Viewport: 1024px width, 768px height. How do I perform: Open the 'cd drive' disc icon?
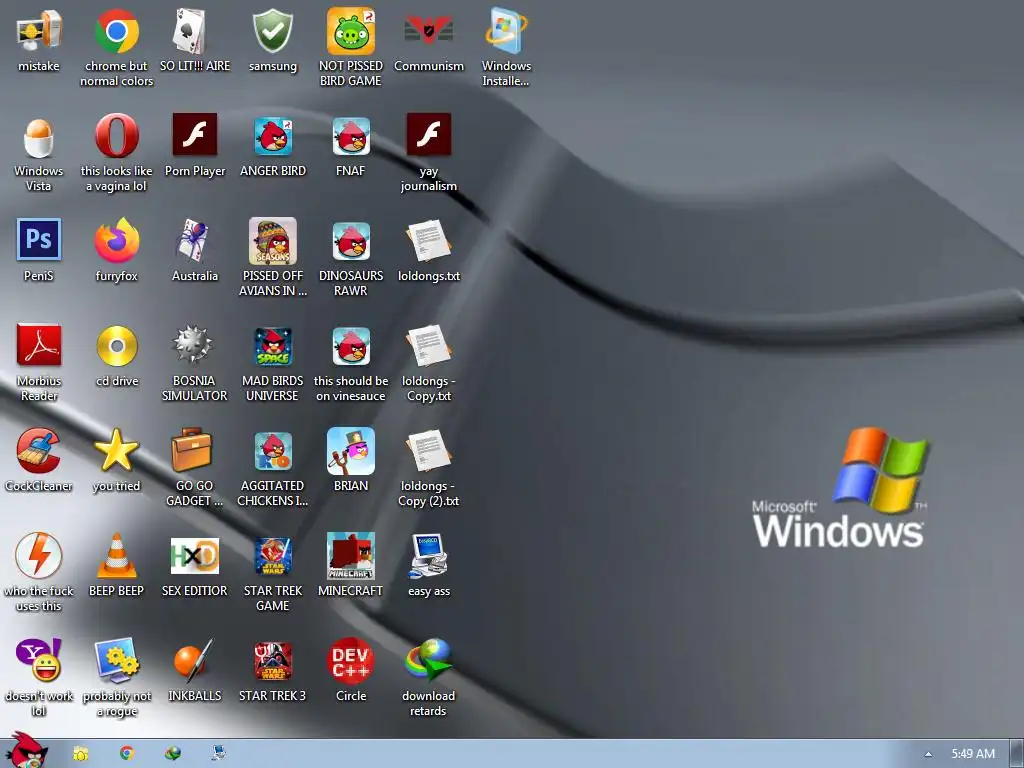(116, 345)
